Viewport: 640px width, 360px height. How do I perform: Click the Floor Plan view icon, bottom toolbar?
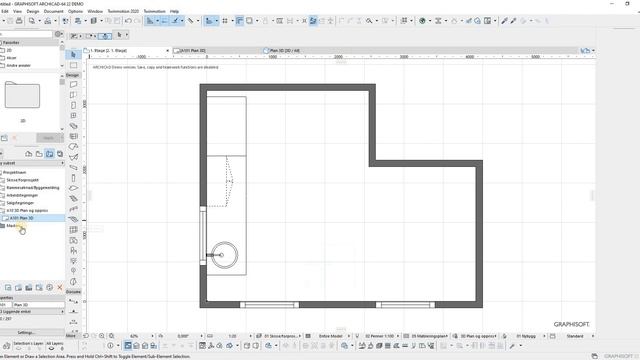pyautogui.click(x=128, y=346)
